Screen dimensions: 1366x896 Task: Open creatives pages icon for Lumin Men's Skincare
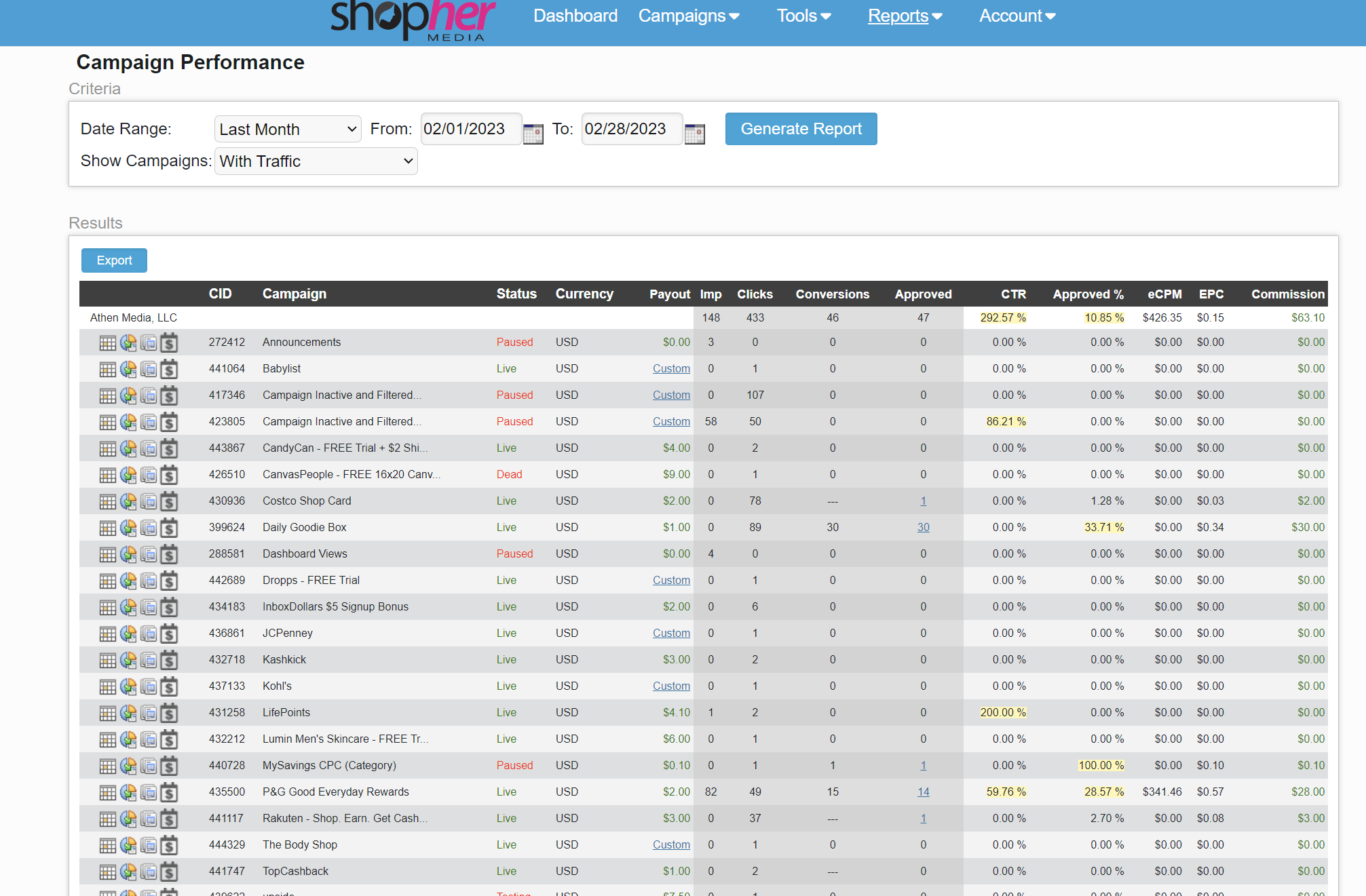click(149, 739)
